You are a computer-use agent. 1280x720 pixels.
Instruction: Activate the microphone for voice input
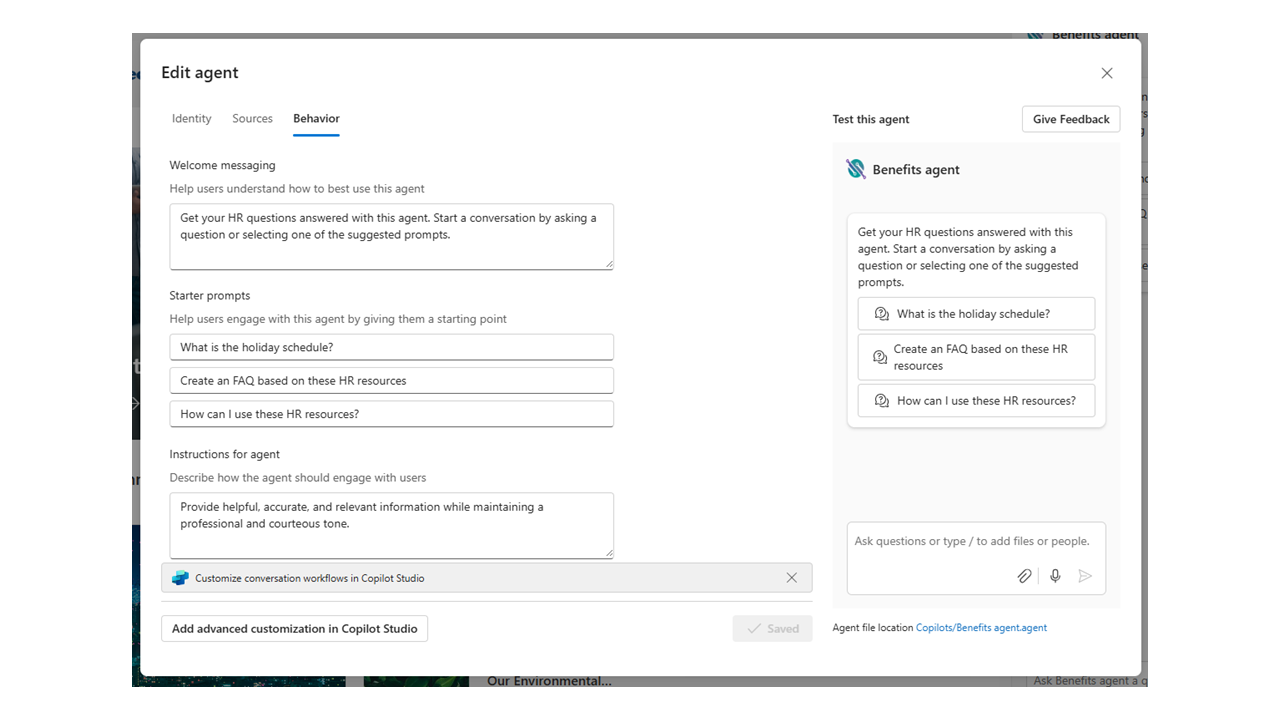[x=1055, y=576]
